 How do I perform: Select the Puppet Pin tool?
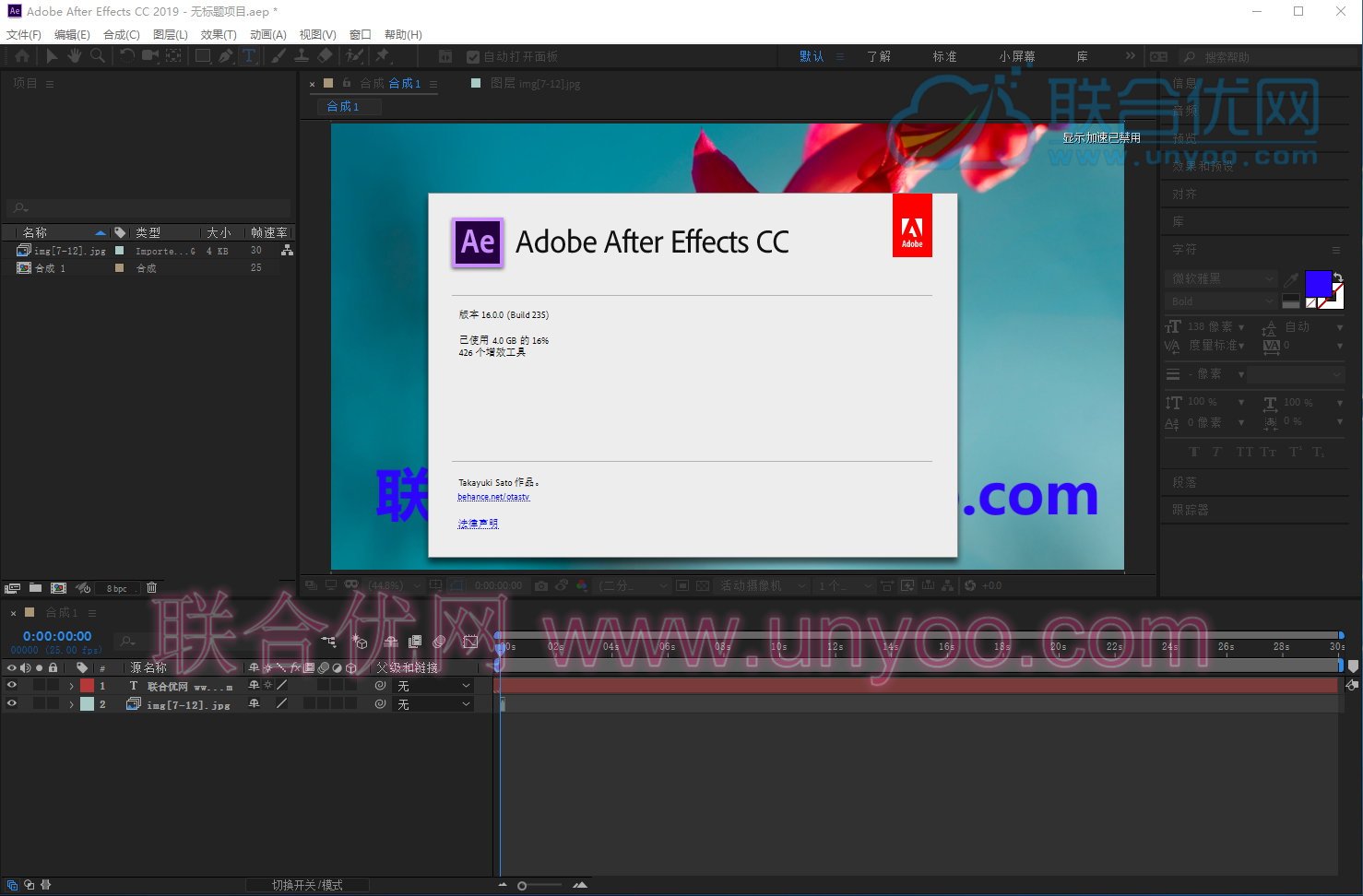tap(382, 56)
